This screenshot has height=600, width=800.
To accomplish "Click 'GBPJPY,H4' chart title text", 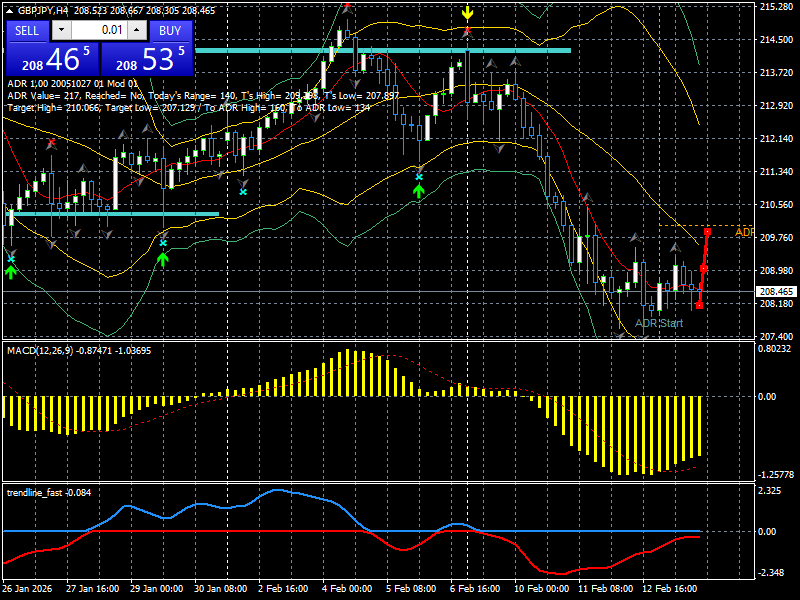I will tap(44, 11).
